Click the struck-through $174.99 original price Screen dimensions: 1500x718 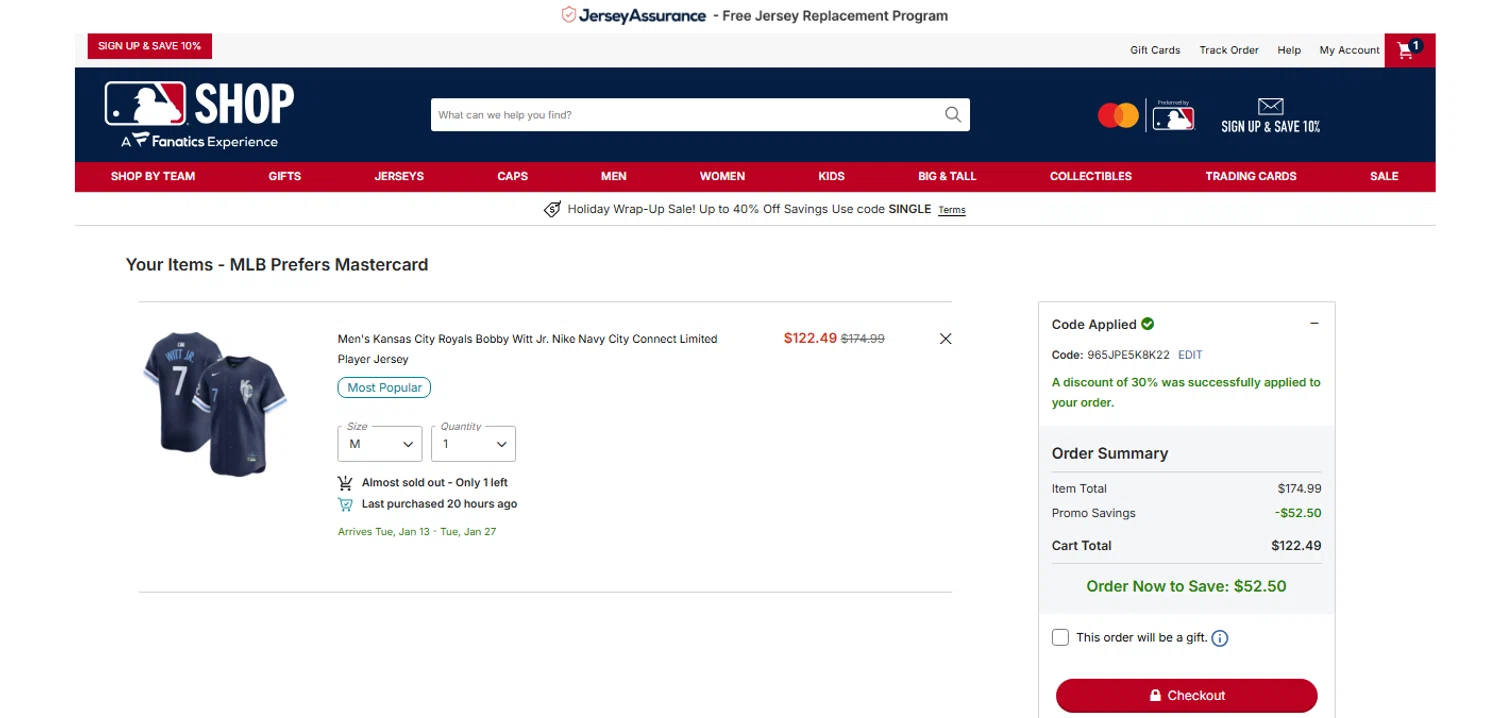862,339
